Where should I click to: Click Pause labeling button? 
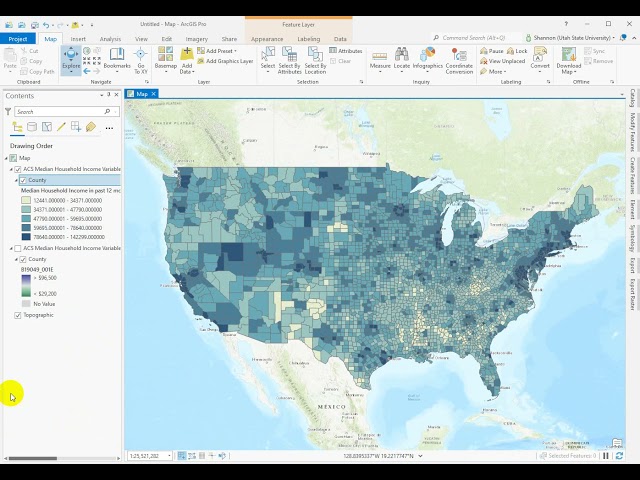click(491, 51)
